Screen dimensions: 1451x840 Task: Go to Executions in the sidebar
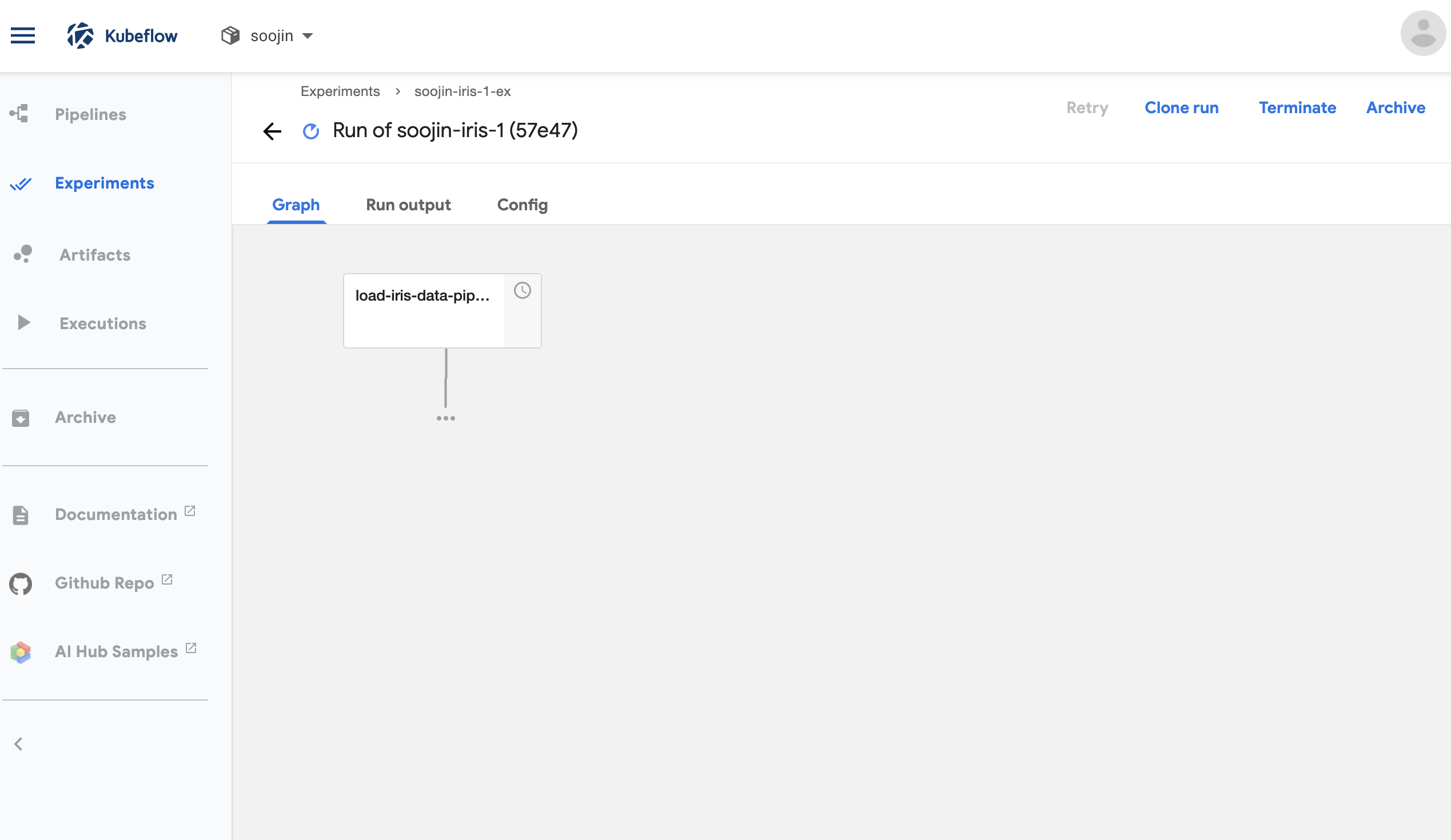coord(102,323)
